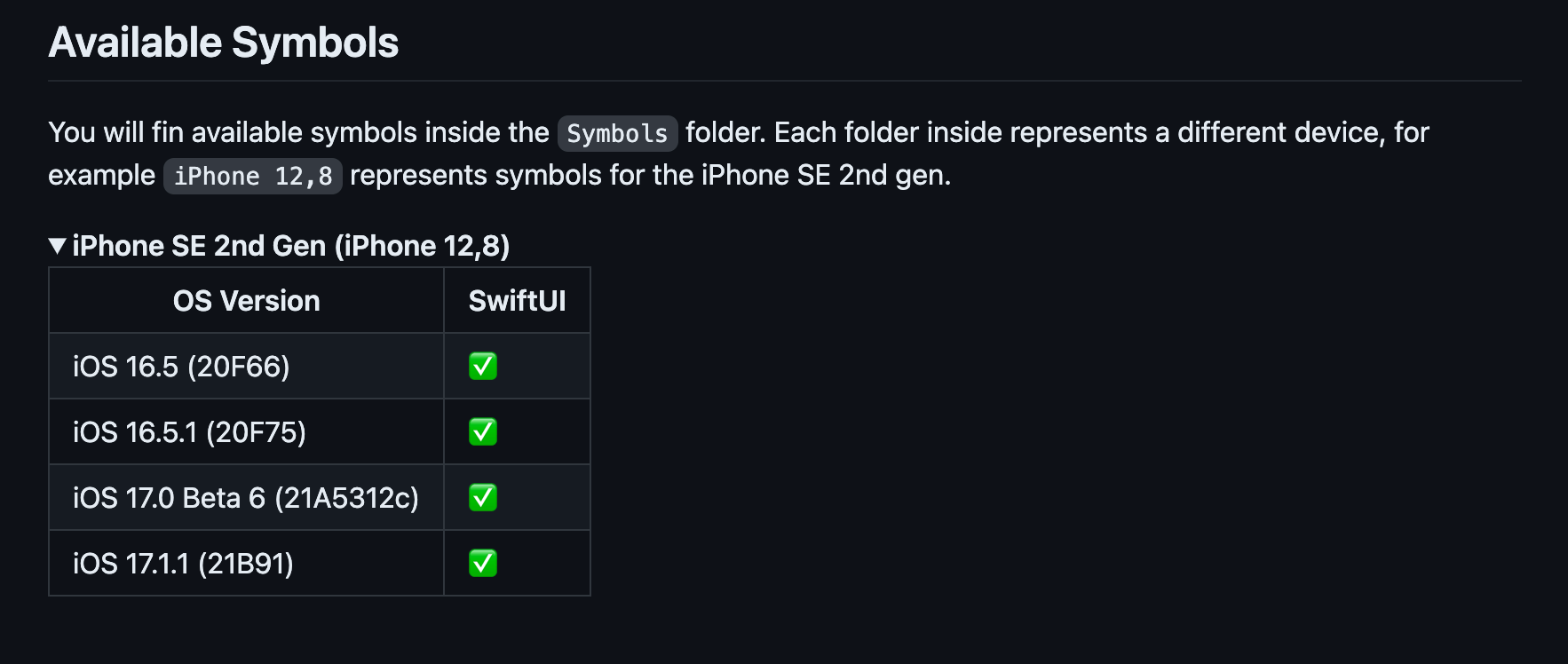The width and height of the screenshot is (1568, 664).
Task: Click the green checkmark for iOS 16.5.1 (20F75)
Action: [x=483, y=431]
